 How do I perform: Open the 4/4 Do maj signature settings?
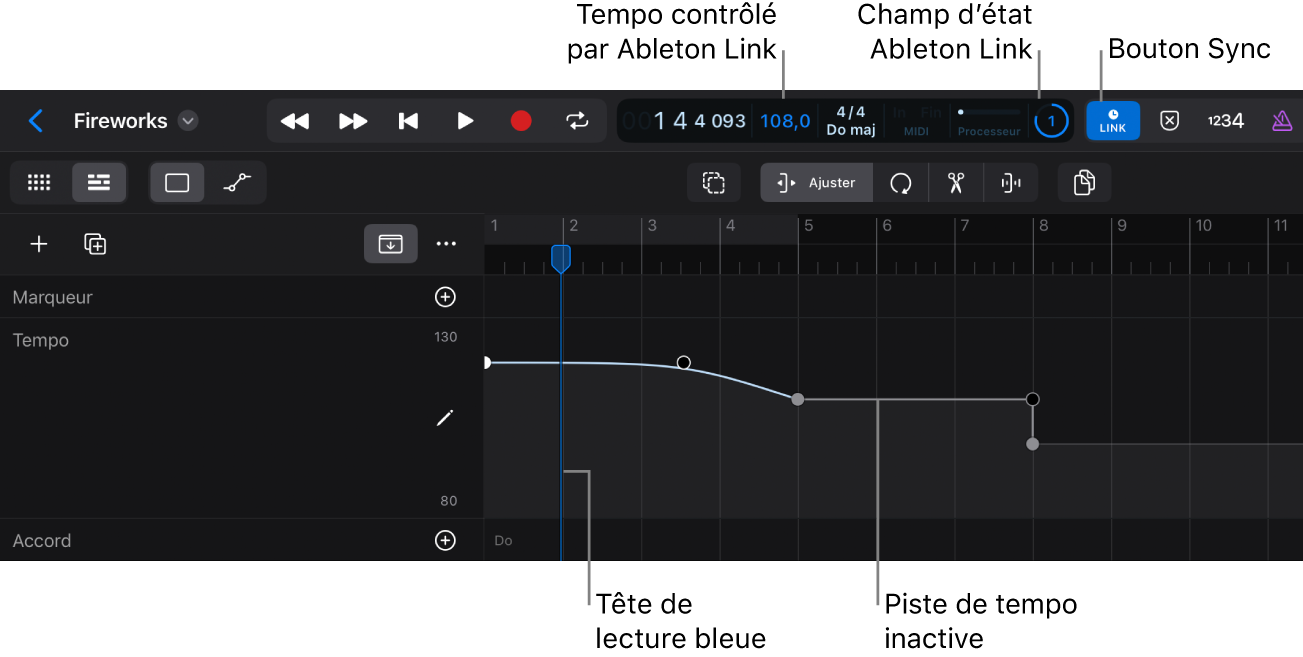851,120
